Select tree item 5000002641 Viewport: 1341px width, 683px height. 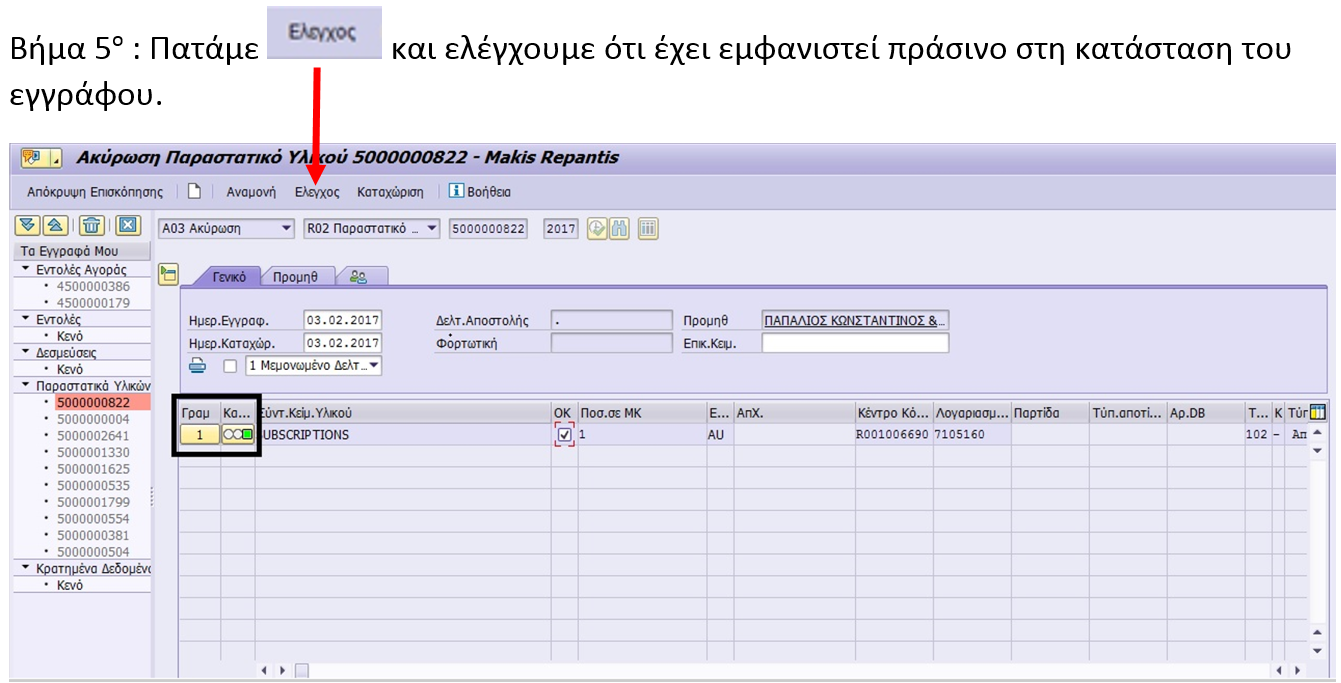[93, 435]
